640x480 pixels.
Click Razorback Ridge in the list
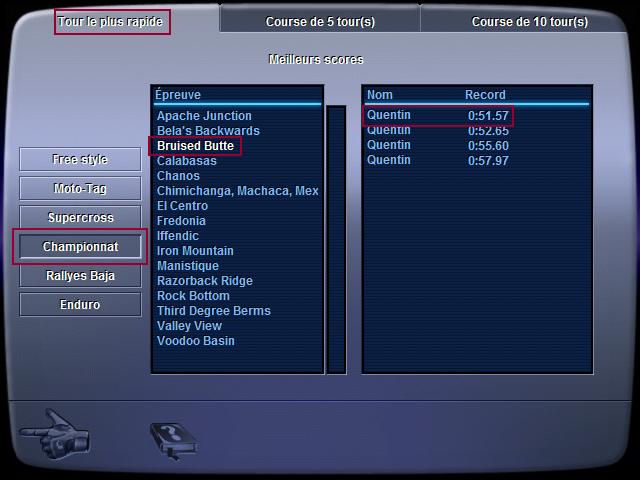(x=205, y=281)
